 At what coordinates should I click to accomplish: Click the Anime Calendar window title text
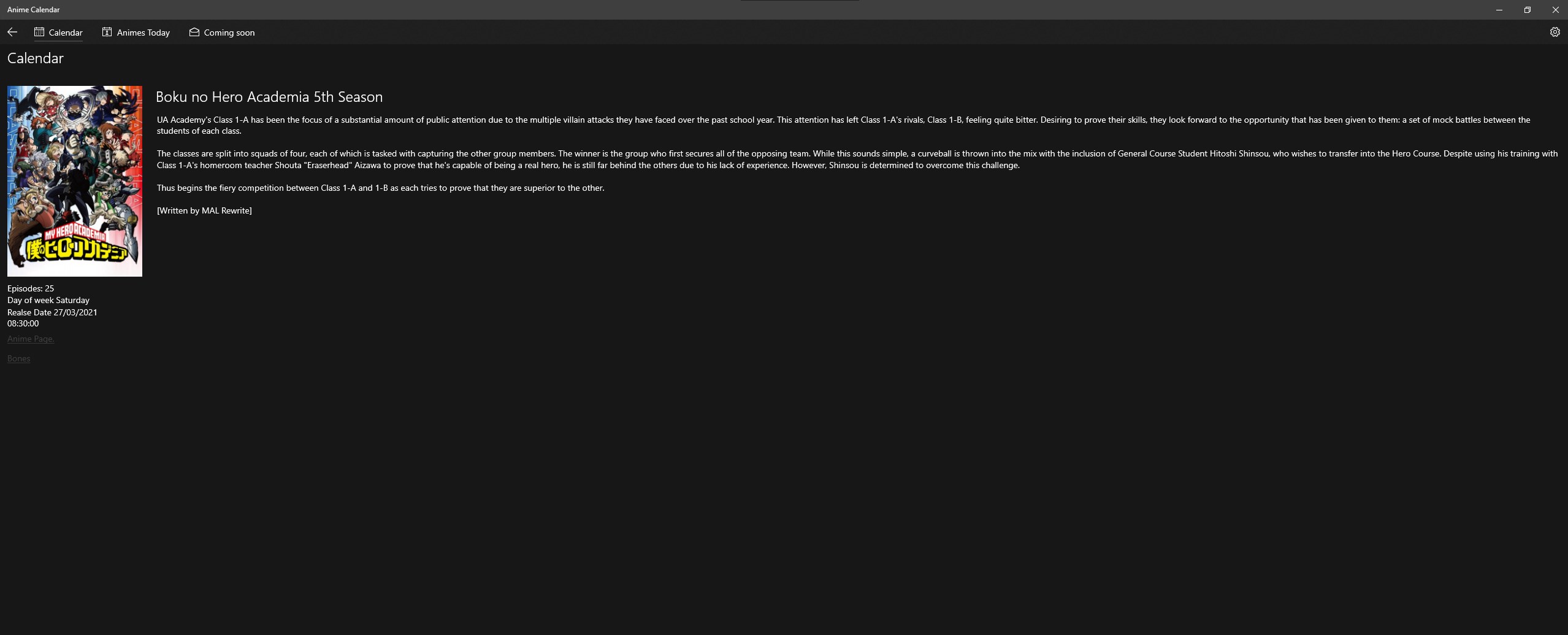(x=33, y=10)
